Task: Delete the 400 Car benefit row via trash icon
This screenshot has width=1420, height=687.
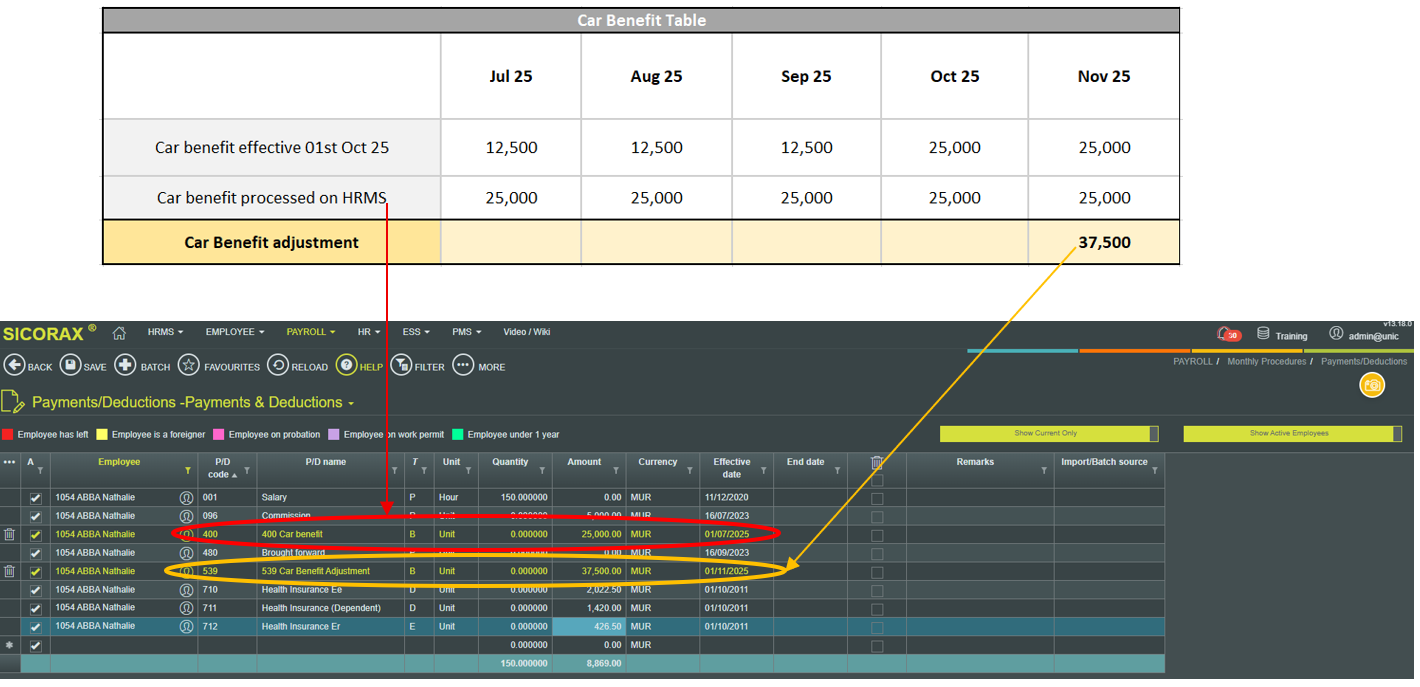Action: [10, 535]
